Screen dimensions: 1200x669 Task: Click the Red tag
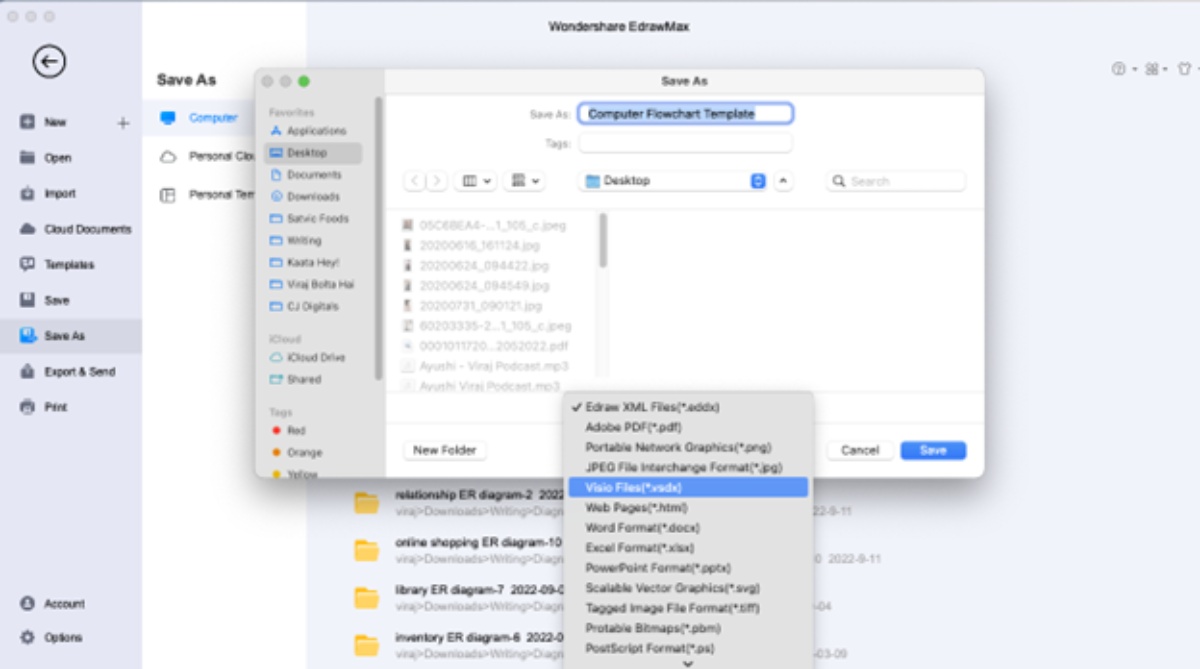pos(288,431)
